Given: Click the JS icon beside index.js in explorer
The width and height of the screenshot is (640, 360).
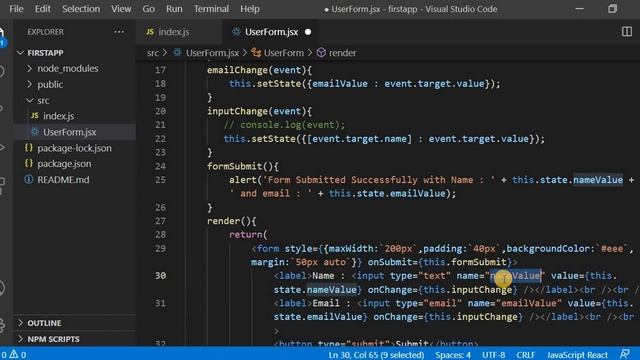Looking at the screenshot, I should (x=35, y=116).
